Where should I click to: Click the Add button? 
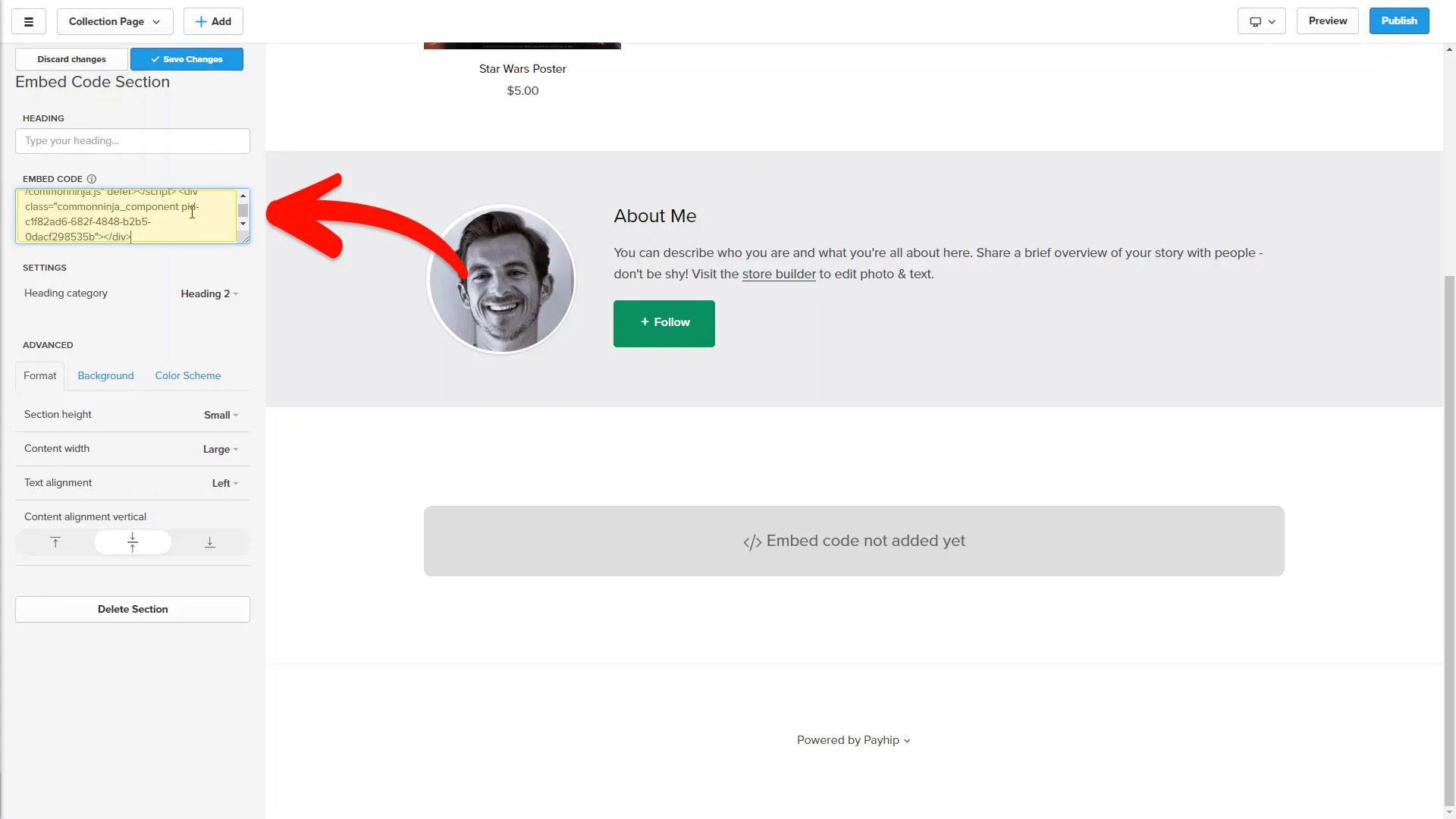tap(213, 21)
